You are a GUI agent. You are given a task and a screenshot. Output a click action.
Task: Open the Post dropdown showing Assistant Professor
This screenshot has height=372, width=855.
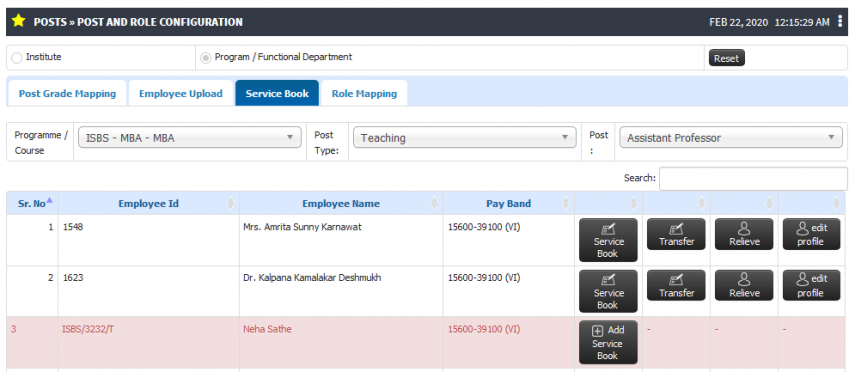click(x=731, y=137)
